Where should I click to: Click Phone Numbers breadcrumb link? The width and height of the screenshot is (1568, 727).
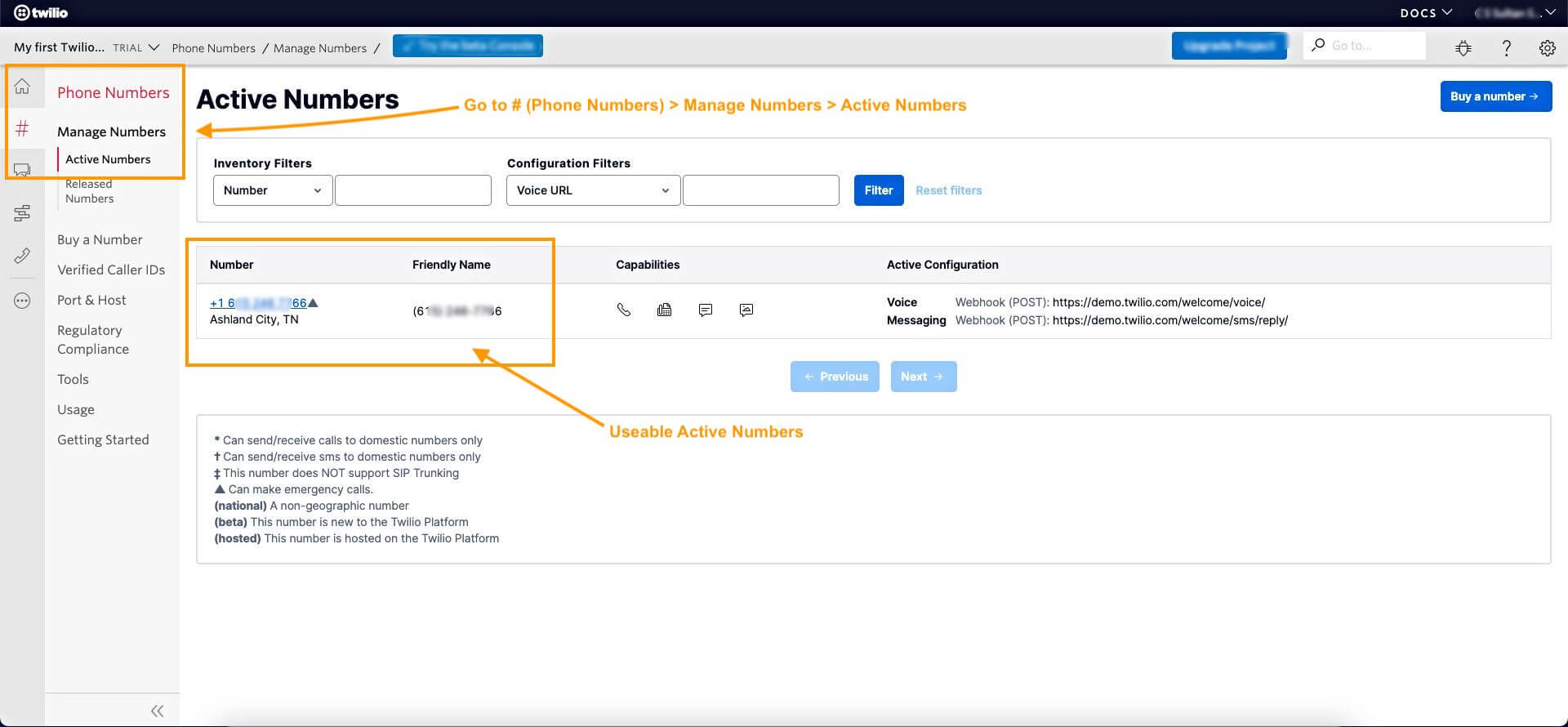213,48
